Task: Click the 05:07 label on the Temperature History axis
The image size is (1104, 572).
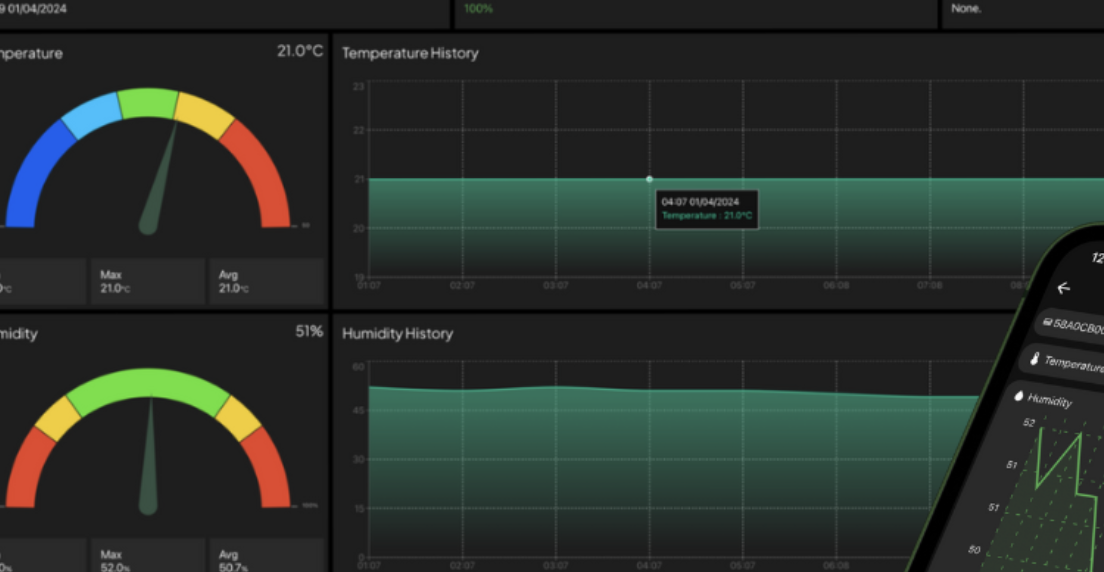Action: [742, 285]
